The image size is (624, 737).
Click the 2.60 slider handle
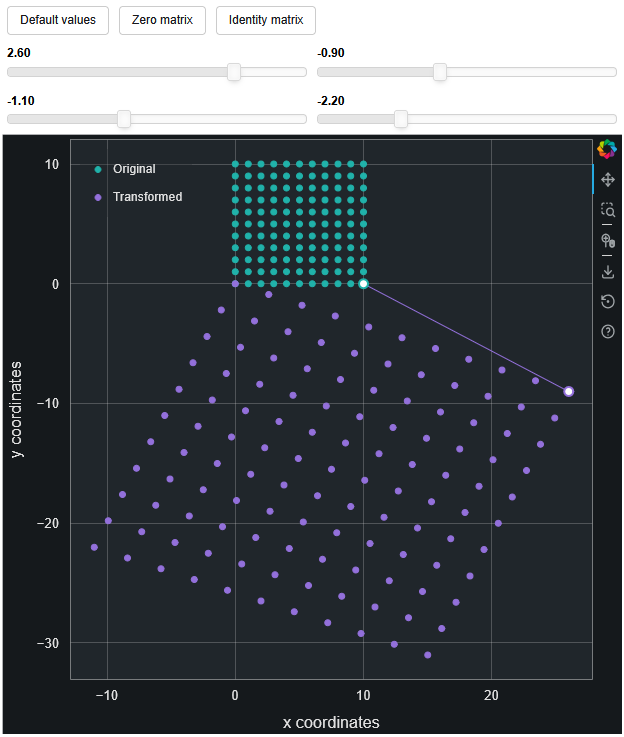(234, 72)
